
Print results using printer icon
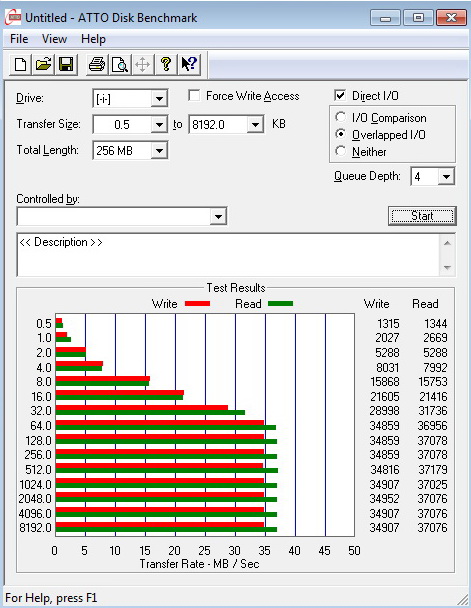[97, 64]
